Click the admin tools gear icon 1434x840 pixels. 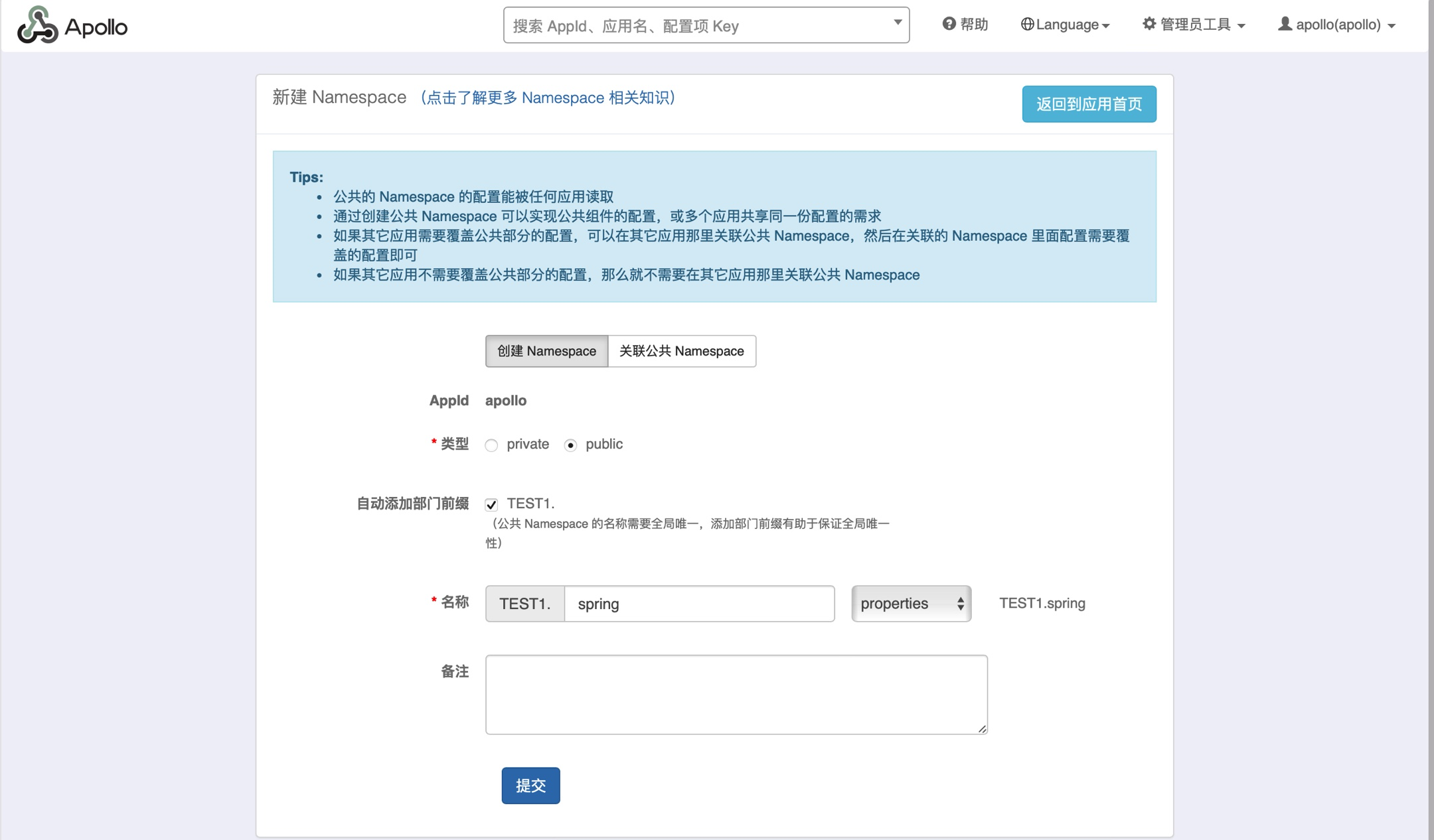1149,24
